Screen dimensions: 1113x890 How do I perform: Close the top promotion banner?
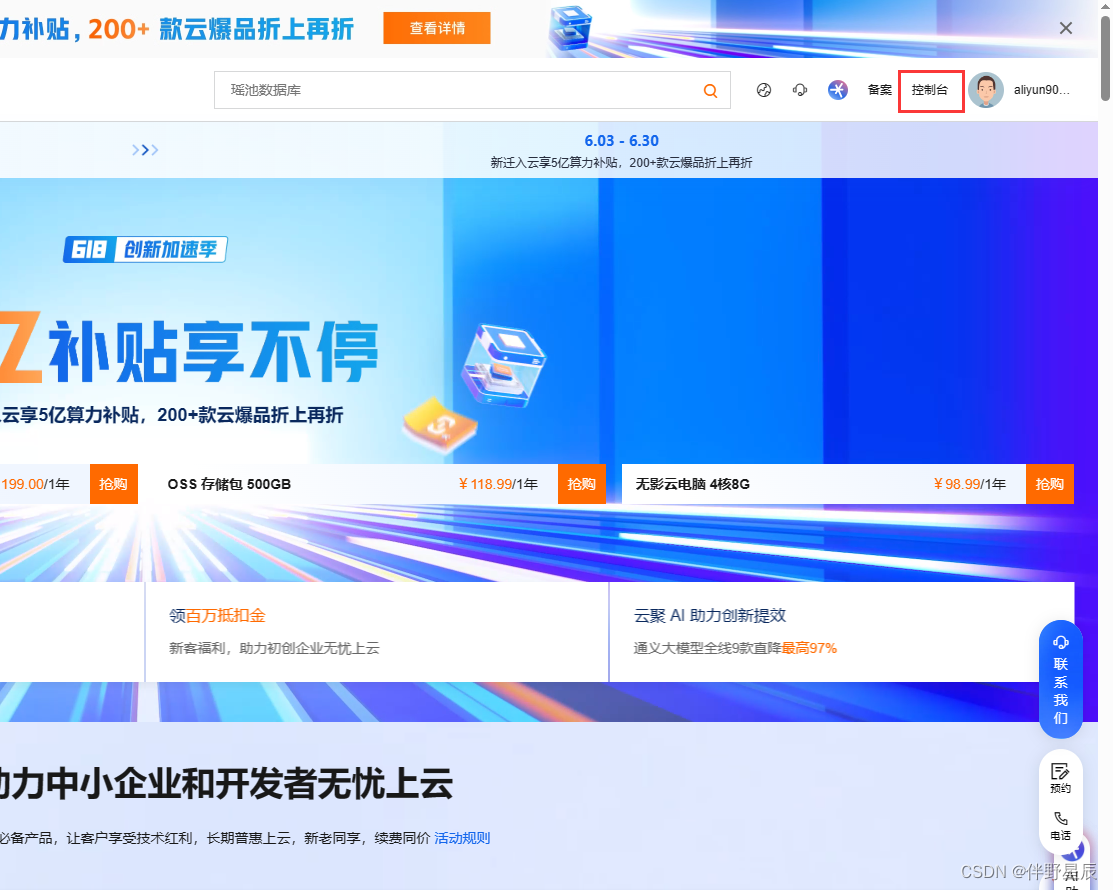[1065, 28]
